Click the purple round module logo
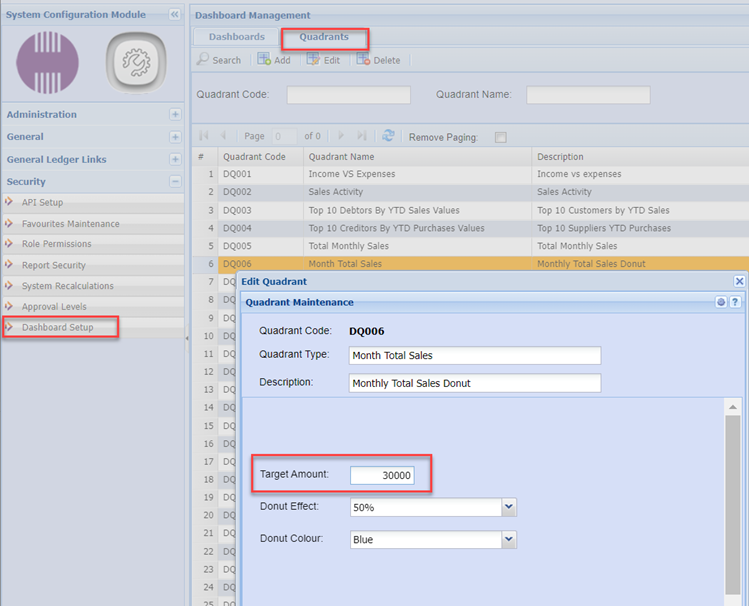This screenshot has height=606, width=749. [x=47, y=64]
